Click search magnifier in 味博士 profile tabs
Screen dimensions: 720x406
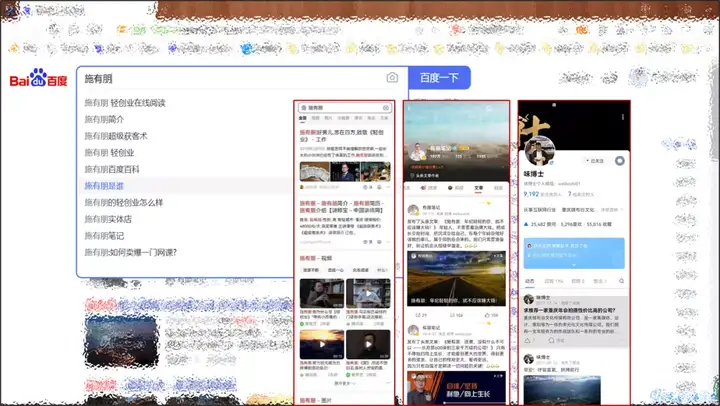pos(621,281)
